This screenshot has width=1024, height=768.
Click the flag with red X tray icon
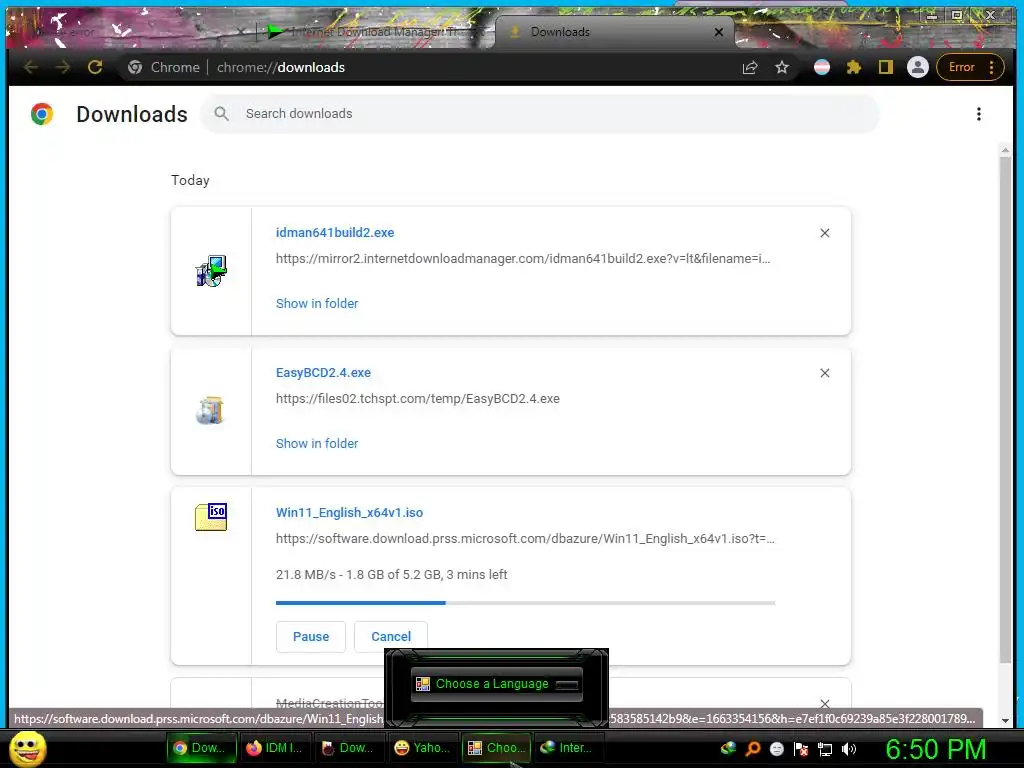[x=801, y=749]
